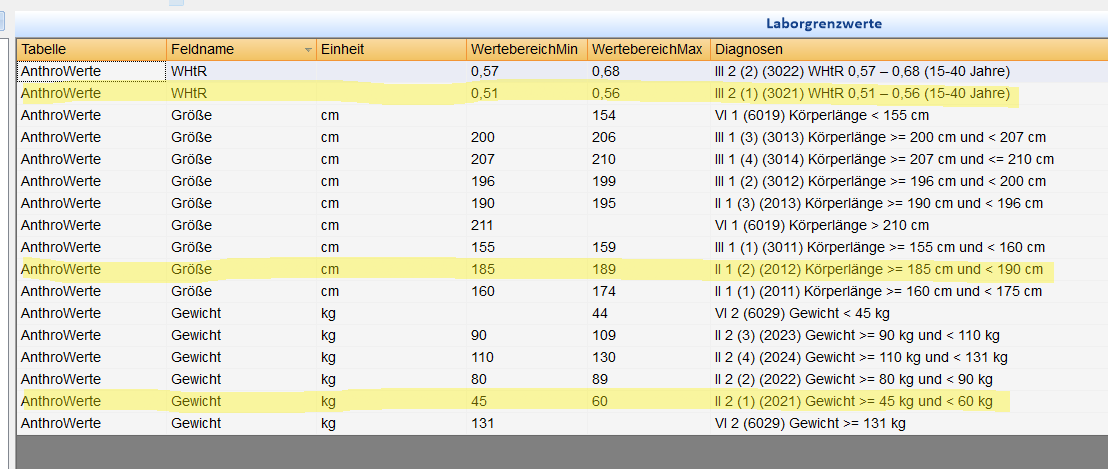
Task: Click the Gewicht >= 131 kg diagnosis cell
Action: [909, 424]
